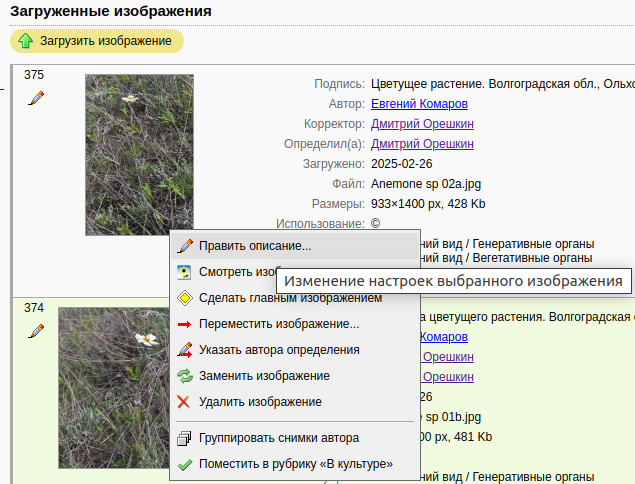Choose Переместить изображение... menu entry
The image size is (635, 484).
point(279,324)
